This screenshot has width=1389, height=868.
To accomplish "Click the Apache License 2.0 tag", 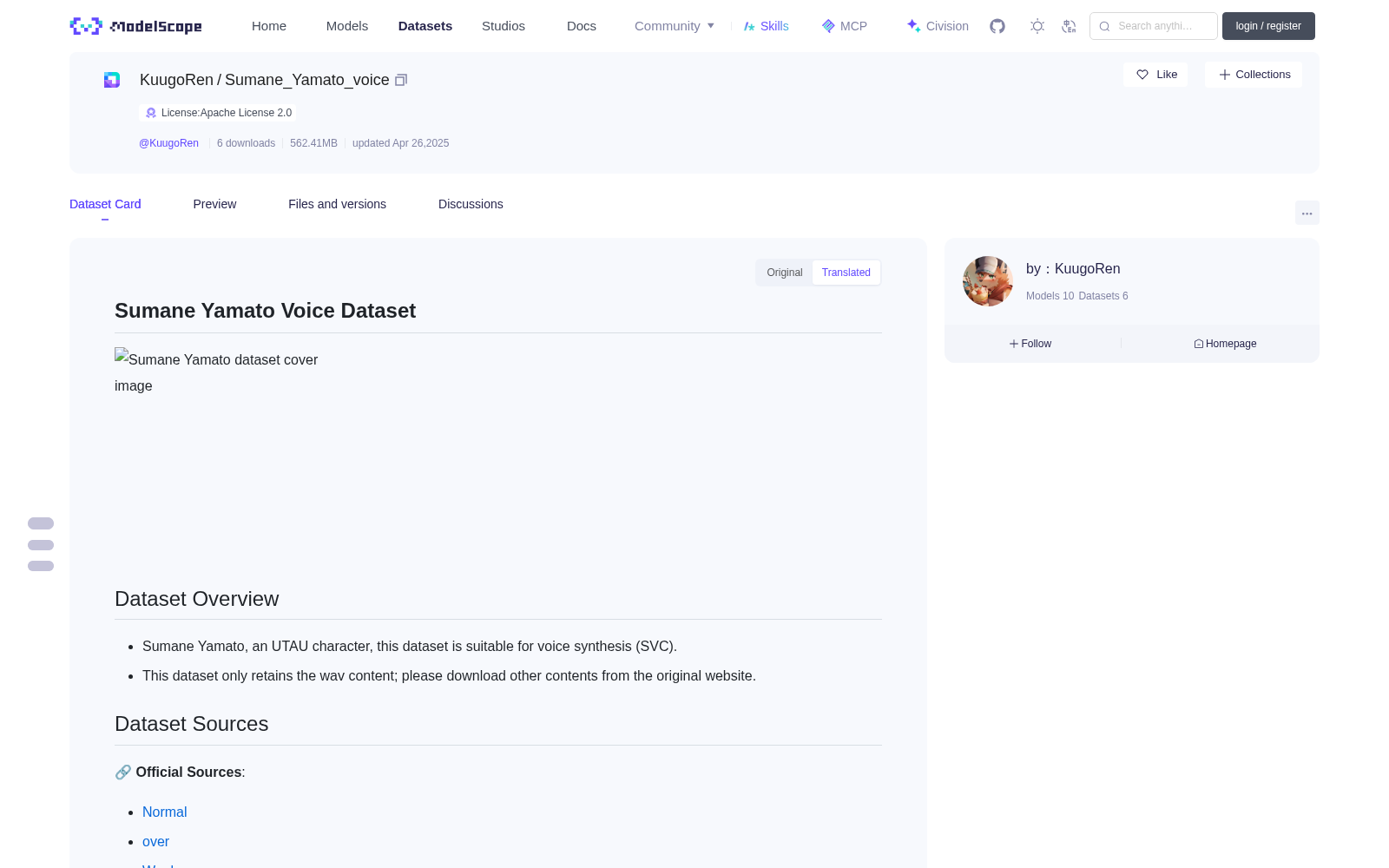I will tap(217, 113).
